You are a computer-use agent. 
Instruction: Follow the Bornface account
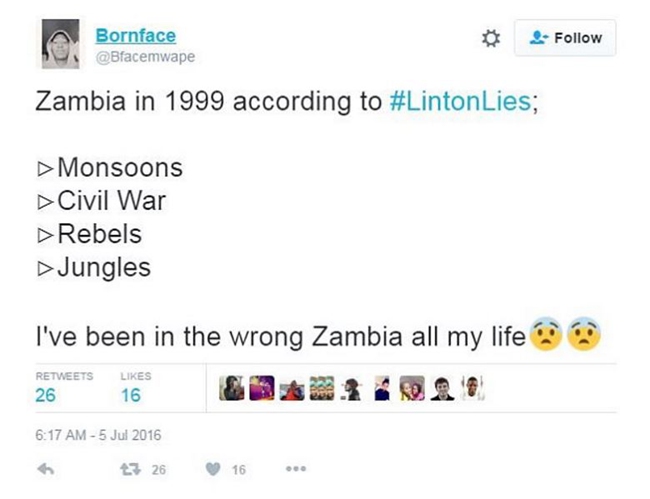(565, 38)
